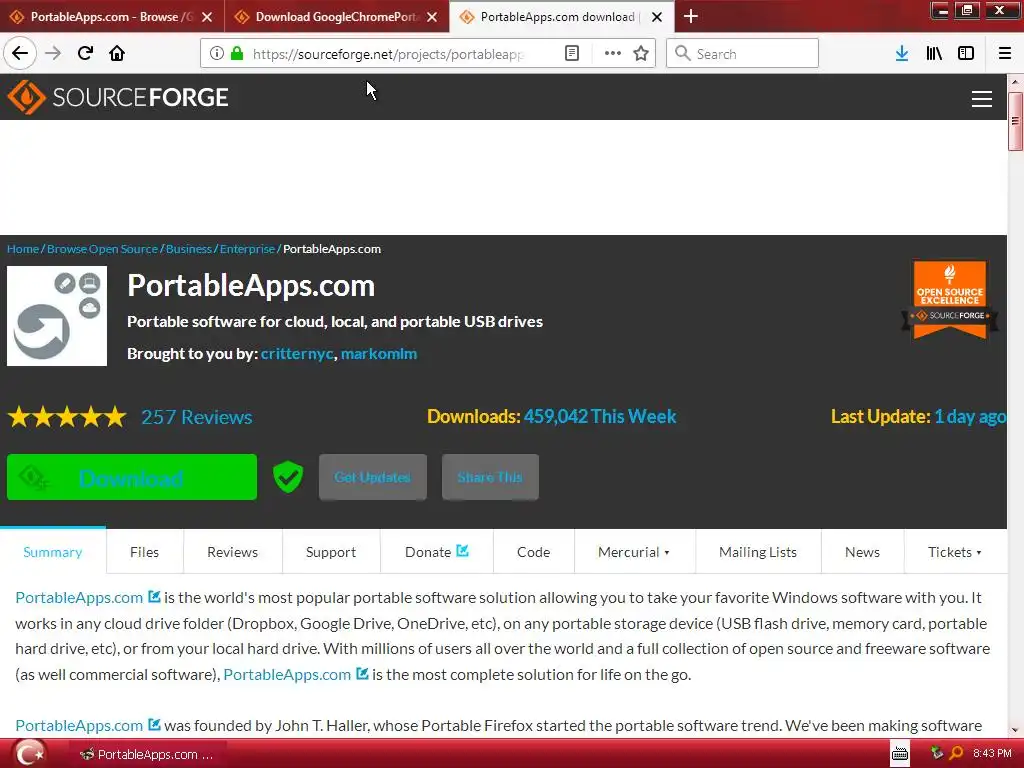Open the Code tab
This screenshot has height=768, width=1024.
point(534,552)
